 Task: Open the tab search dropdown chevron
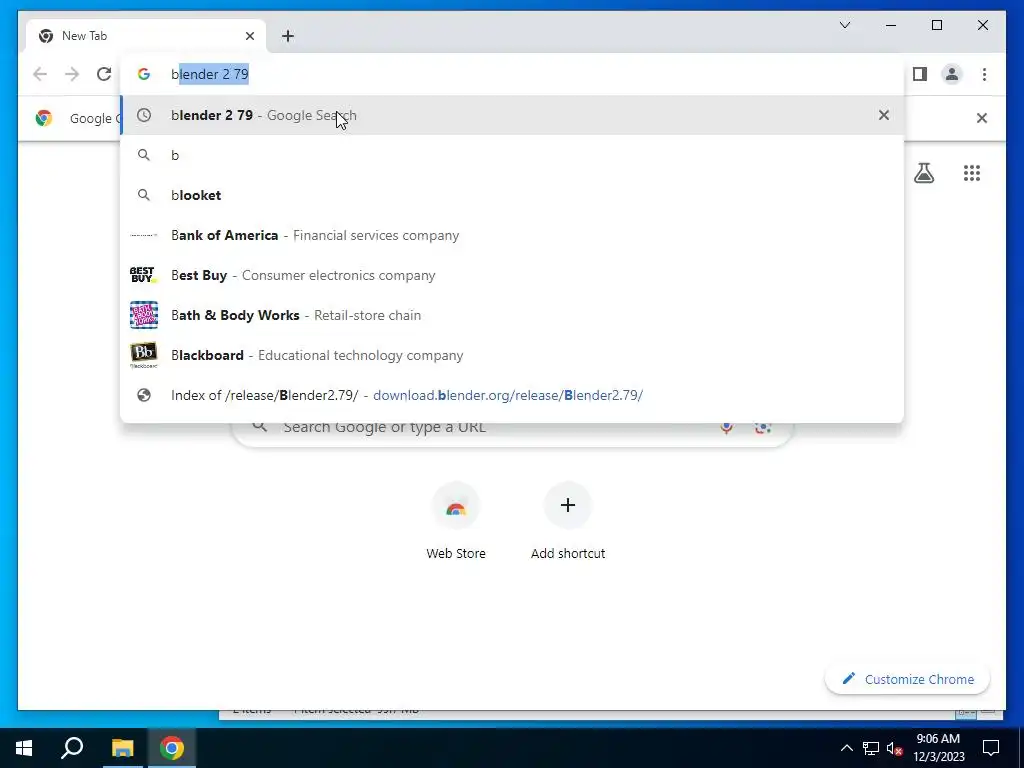tap(844, 25)
